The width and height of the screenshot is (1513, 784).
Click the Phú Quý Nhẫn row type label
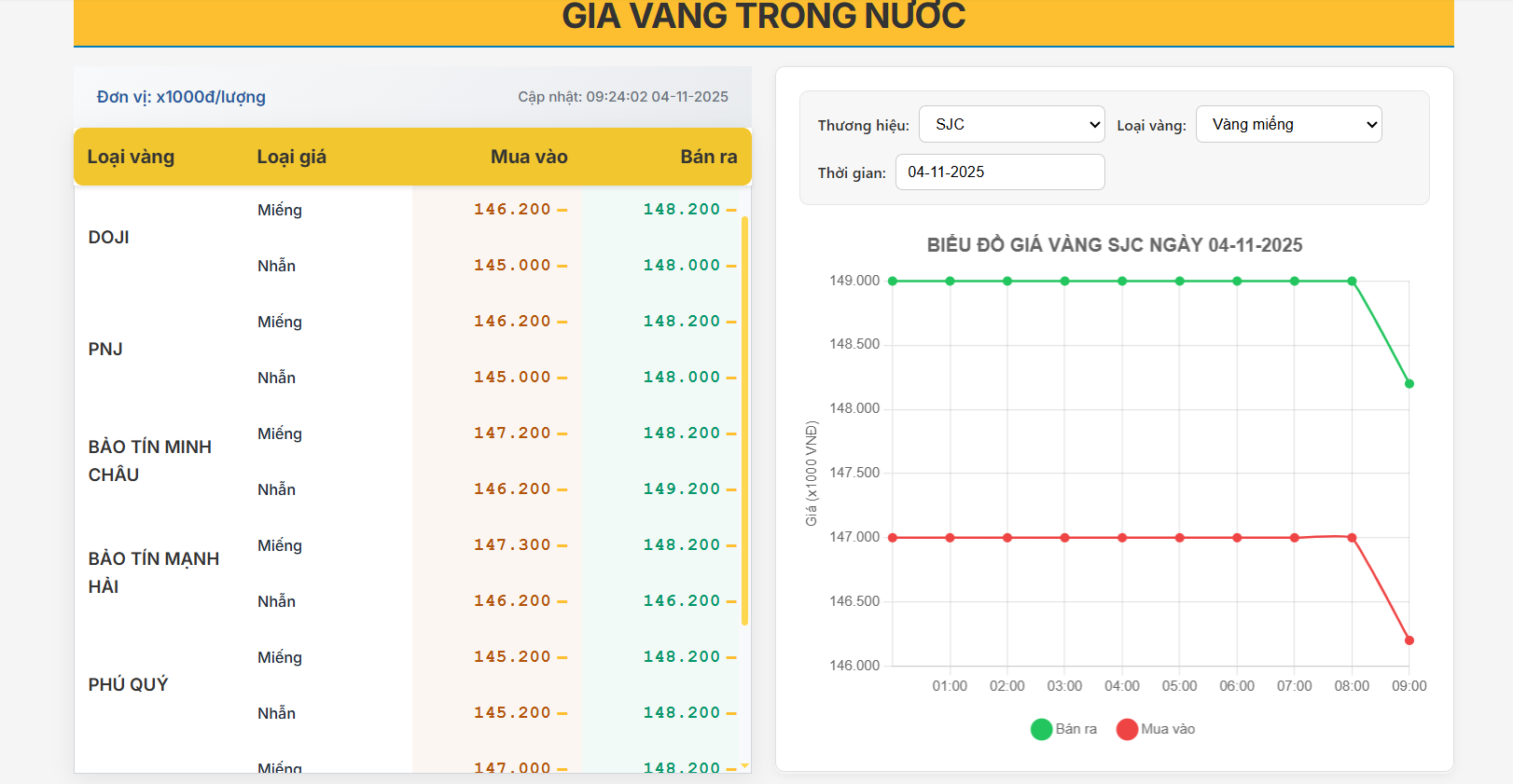coord(276,713)
